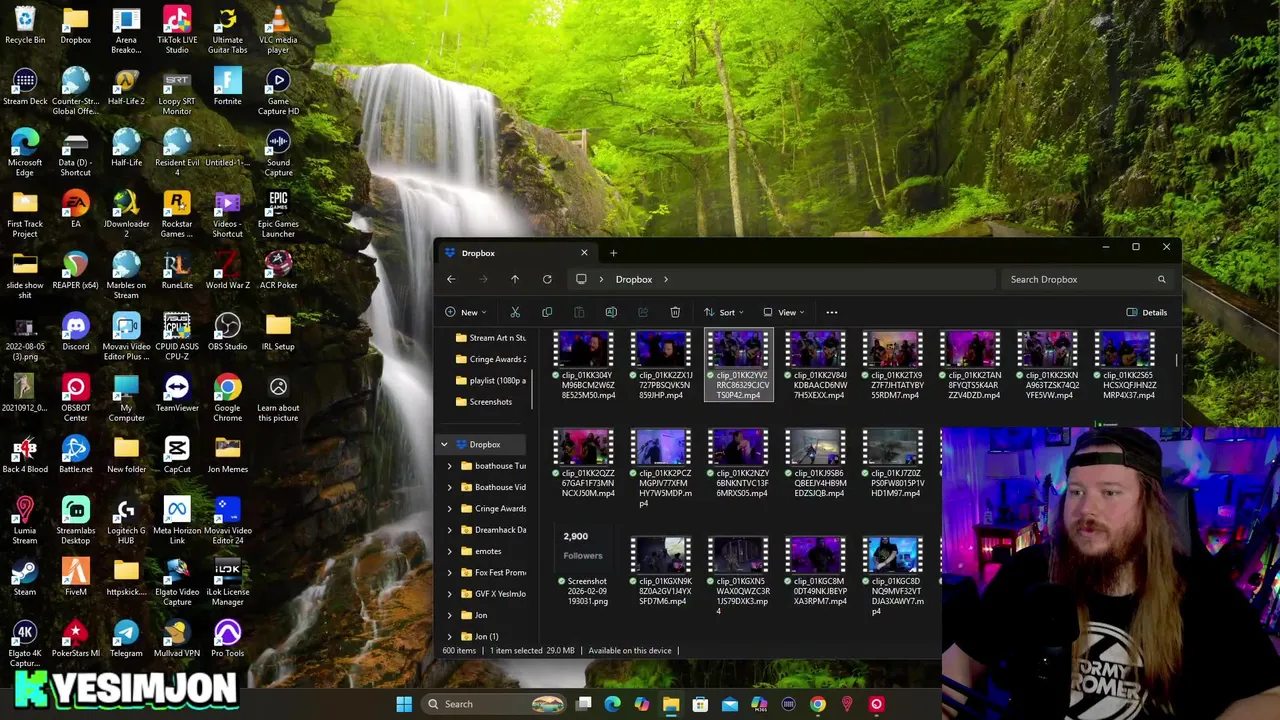Go back using the back arrow
Image resolution: width=1280 pixels, height=720 pixels.
pos(451,279)
